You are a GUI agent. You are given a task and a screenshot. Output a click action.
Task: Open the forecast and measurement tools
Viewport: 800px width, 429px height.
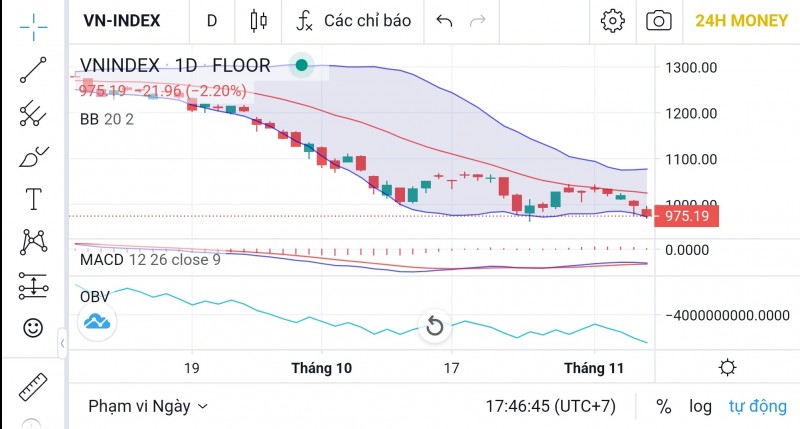pos(33,286)
